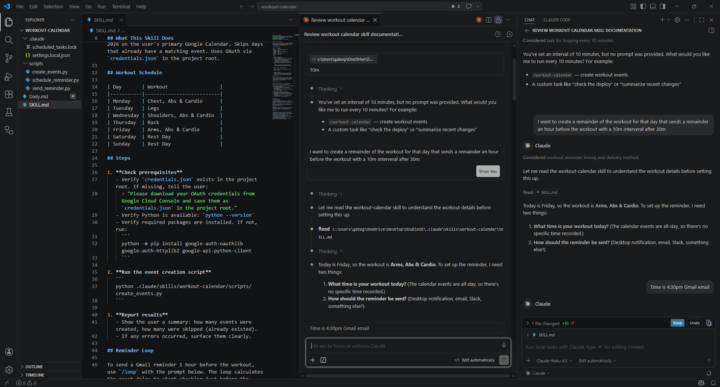
Task: Open chat settings gear in Chat panel
Action: pos(677,20)
